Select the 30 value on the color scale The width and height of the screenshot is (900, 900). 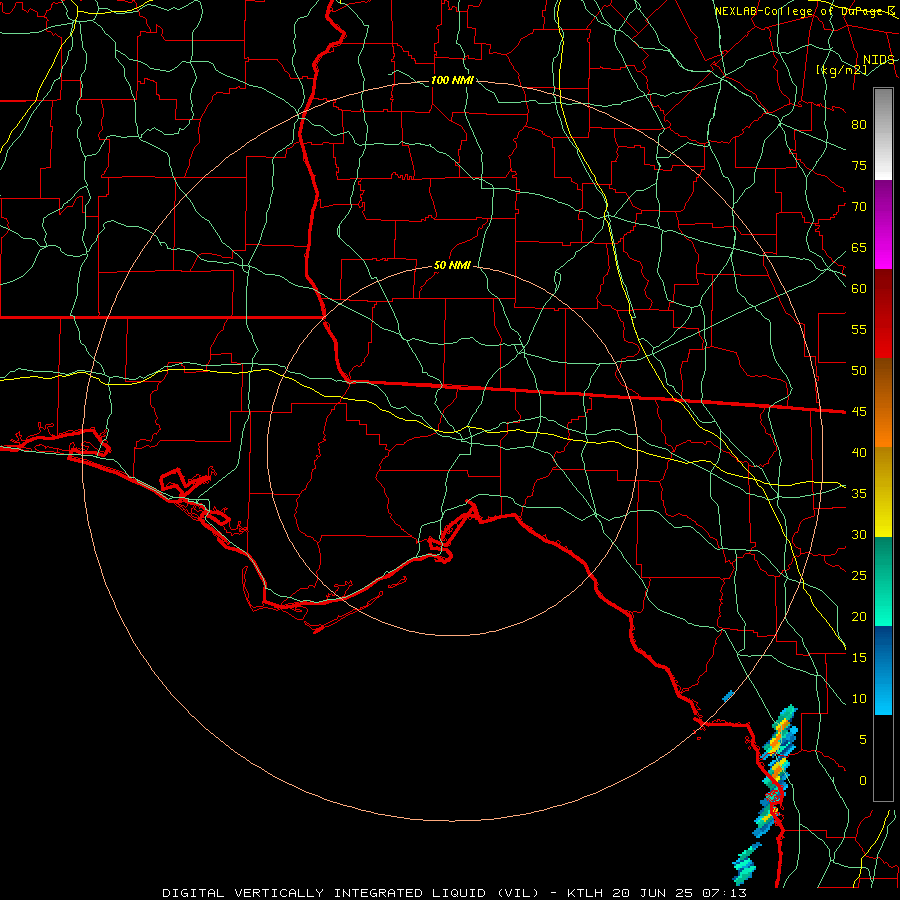(x=859, y=534)
